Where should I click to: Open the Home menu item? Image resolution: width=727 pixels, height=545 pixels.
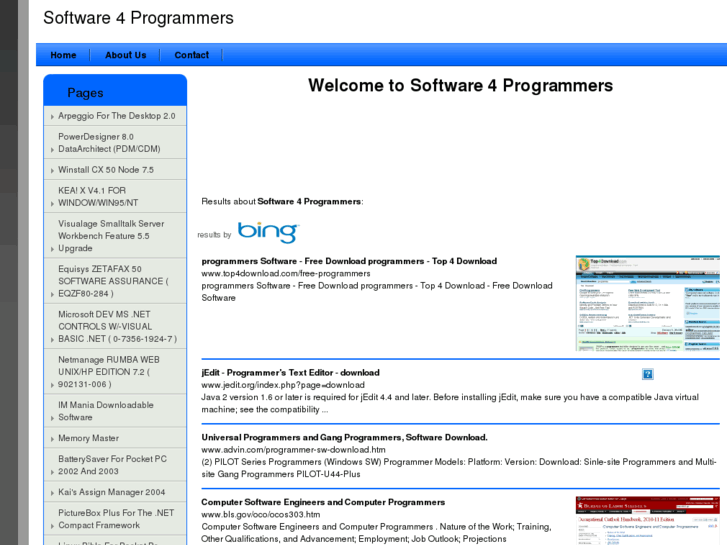(63, 55)
